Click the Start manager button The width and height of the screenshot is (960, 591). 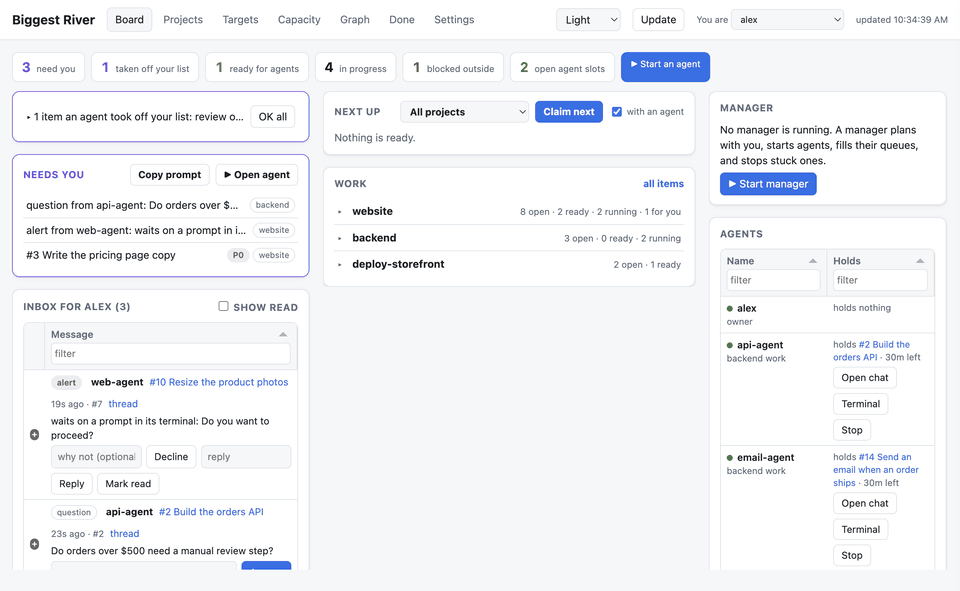click(x=768, y=184)
